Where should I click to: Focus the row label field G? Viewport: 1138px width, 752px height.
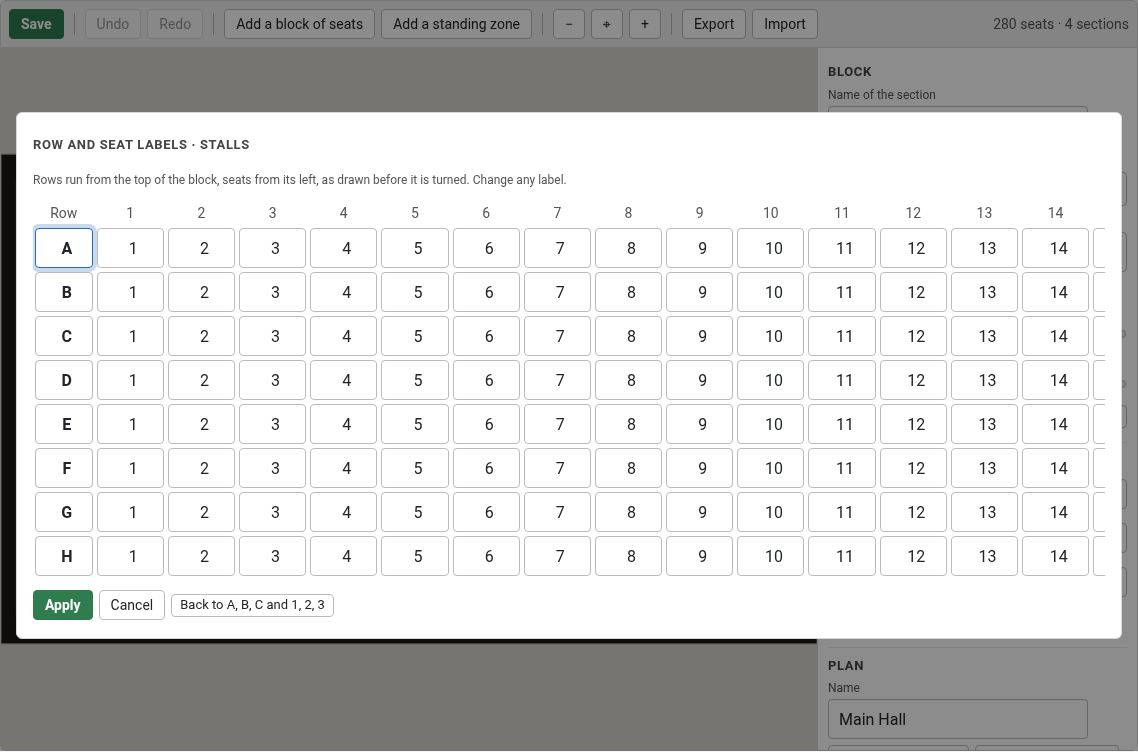click(x=64, y=512)
